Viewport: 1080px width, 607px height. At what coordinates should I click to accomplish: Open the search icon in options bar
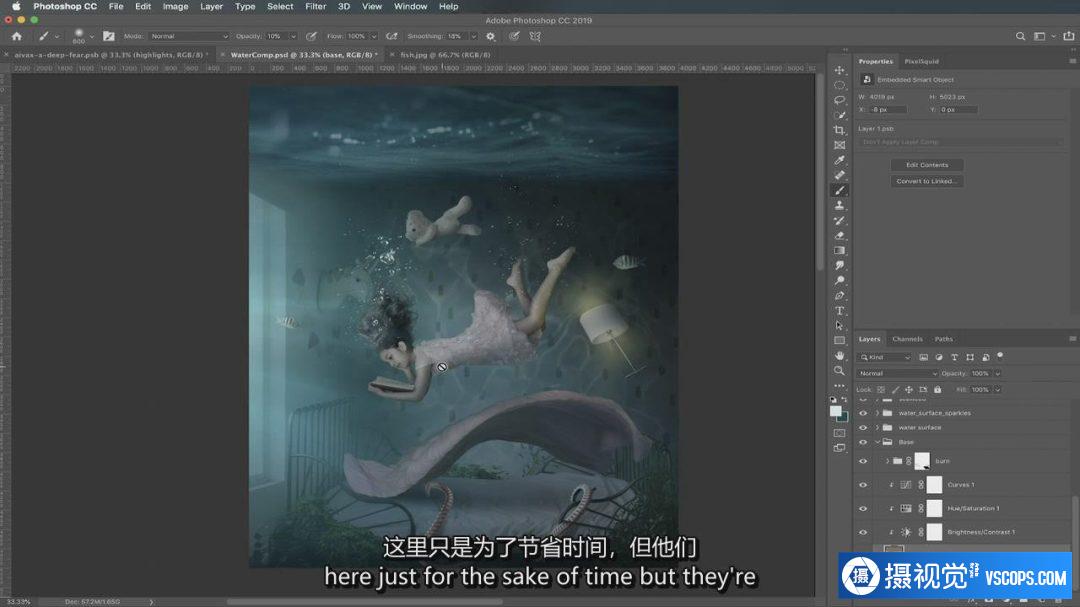[1020, 37]
